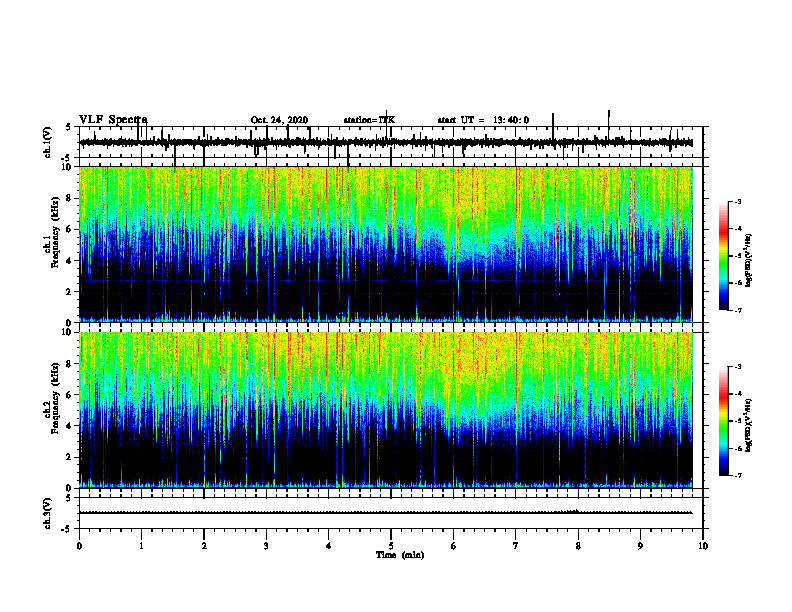Click the "-3" label on ch.1 colorbar

pyautogui.click(x=738, y=201)
